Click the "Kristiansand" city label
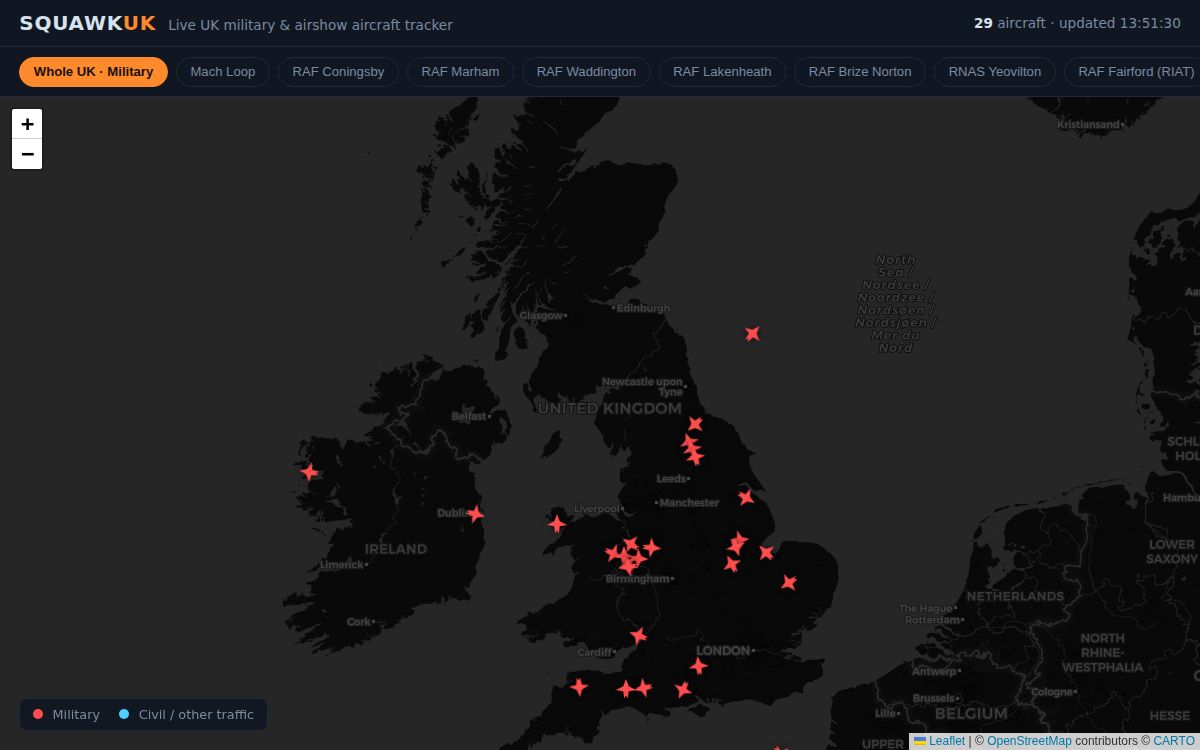This screenshot has width=1200, height=750. [x=1089, y=125]
